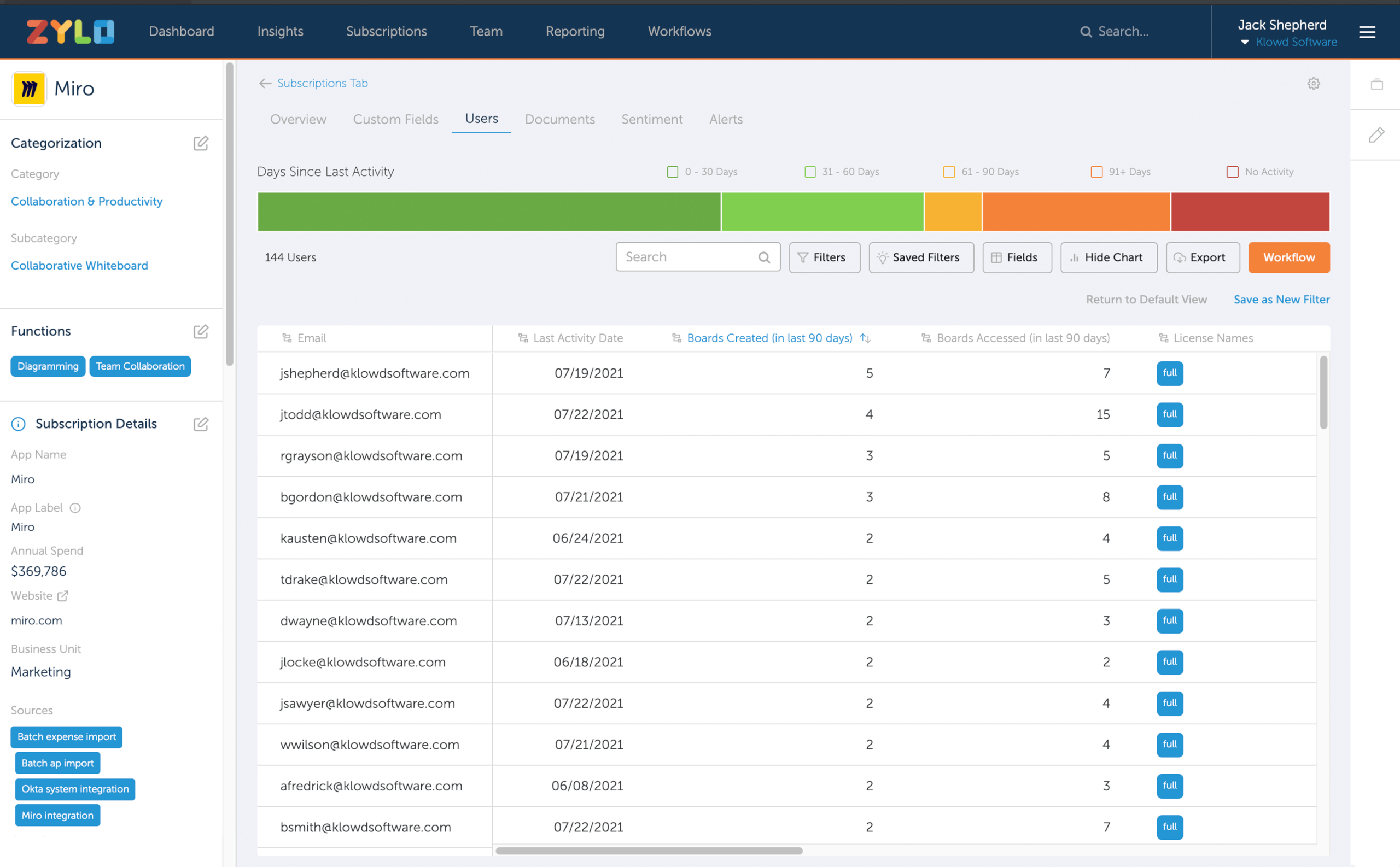
Task: Switch to Alerts tab
Action: [726, 119]
